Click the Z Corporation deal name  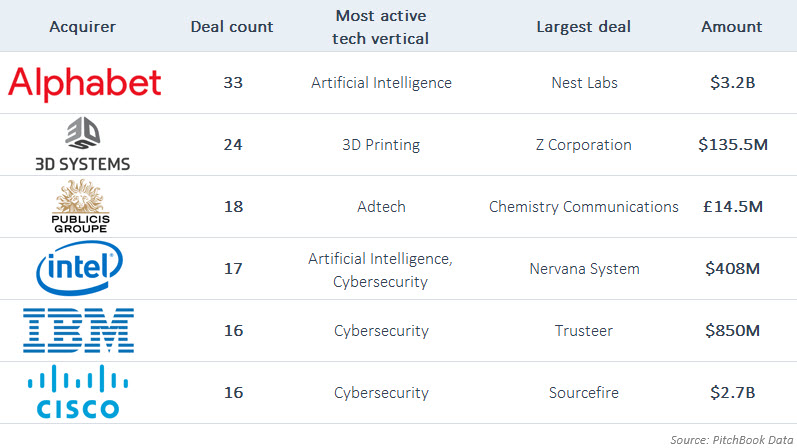(584, 145)
